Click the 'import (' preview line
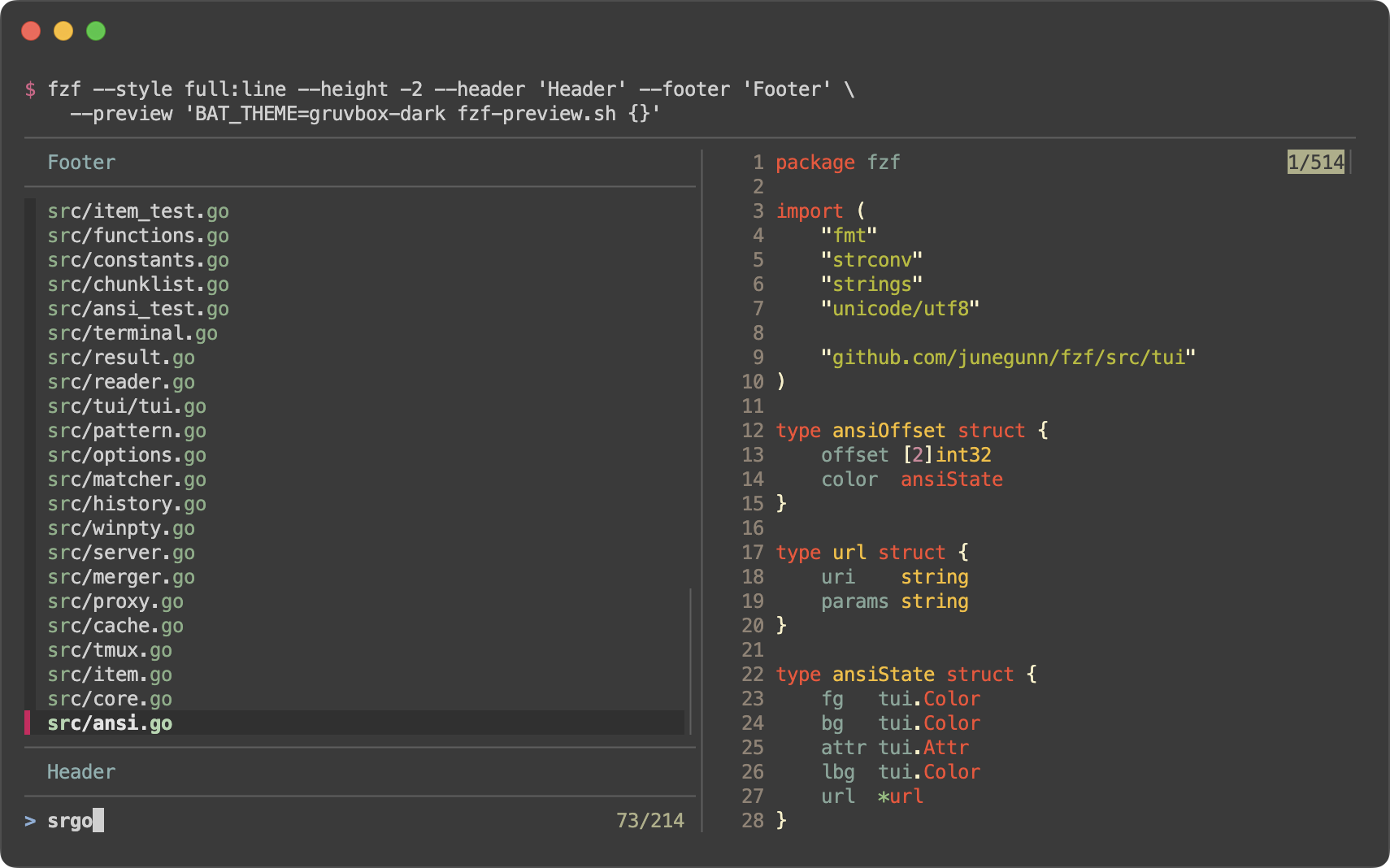 coord(821,211)
